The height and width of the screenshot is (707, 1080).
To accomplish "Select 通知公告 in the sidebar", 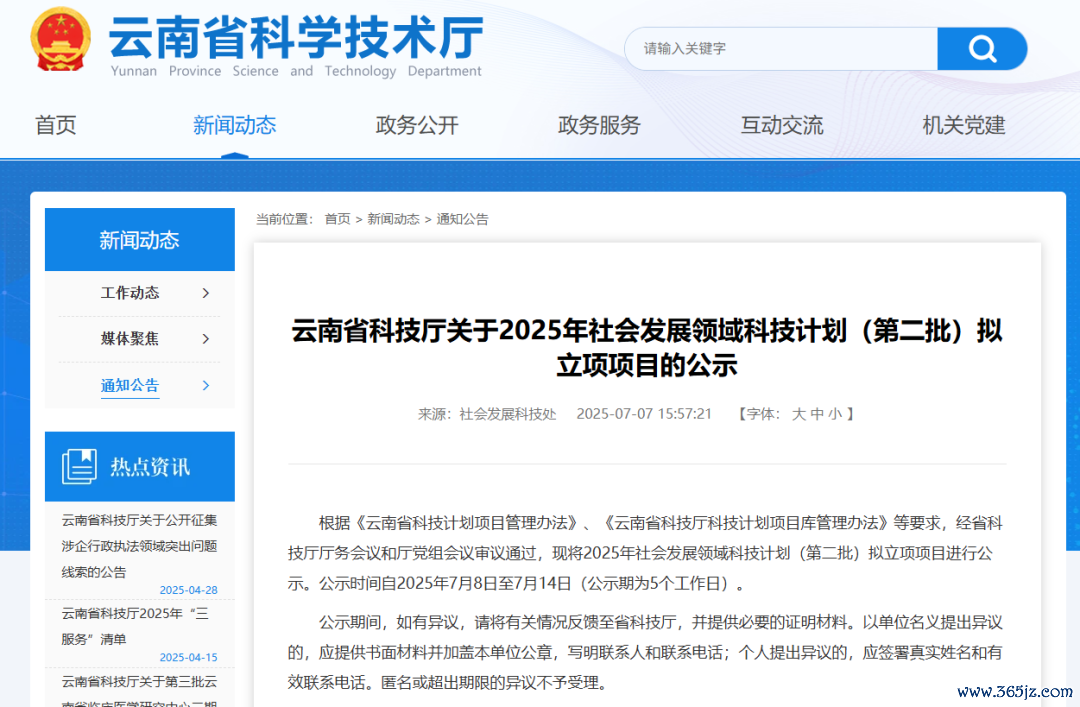I will coord(129,385).
